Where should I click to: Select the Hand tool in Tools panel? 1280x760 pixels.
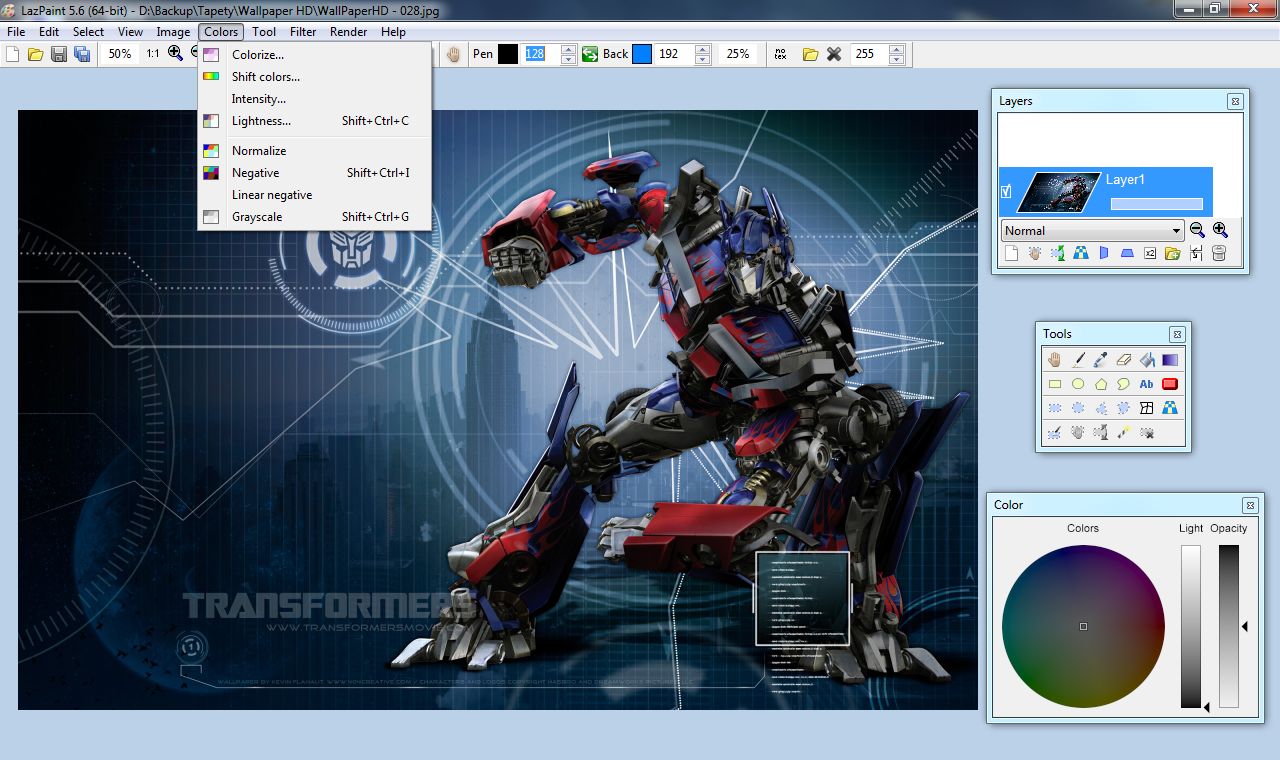[x=1055, y=360]
